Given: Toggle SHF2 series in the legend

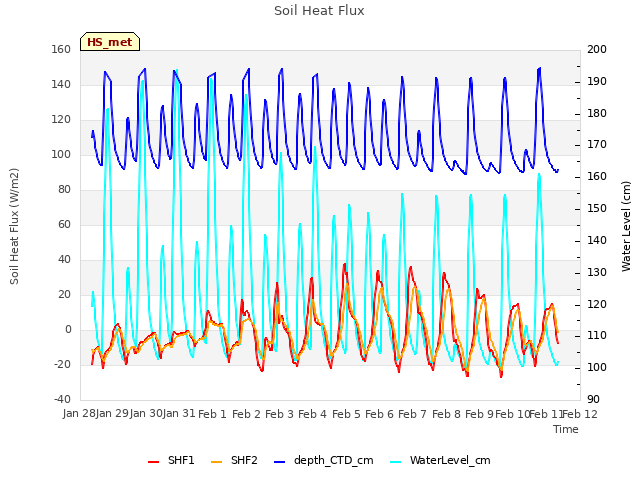Looking at the screenshot, I should click(234, 460).
